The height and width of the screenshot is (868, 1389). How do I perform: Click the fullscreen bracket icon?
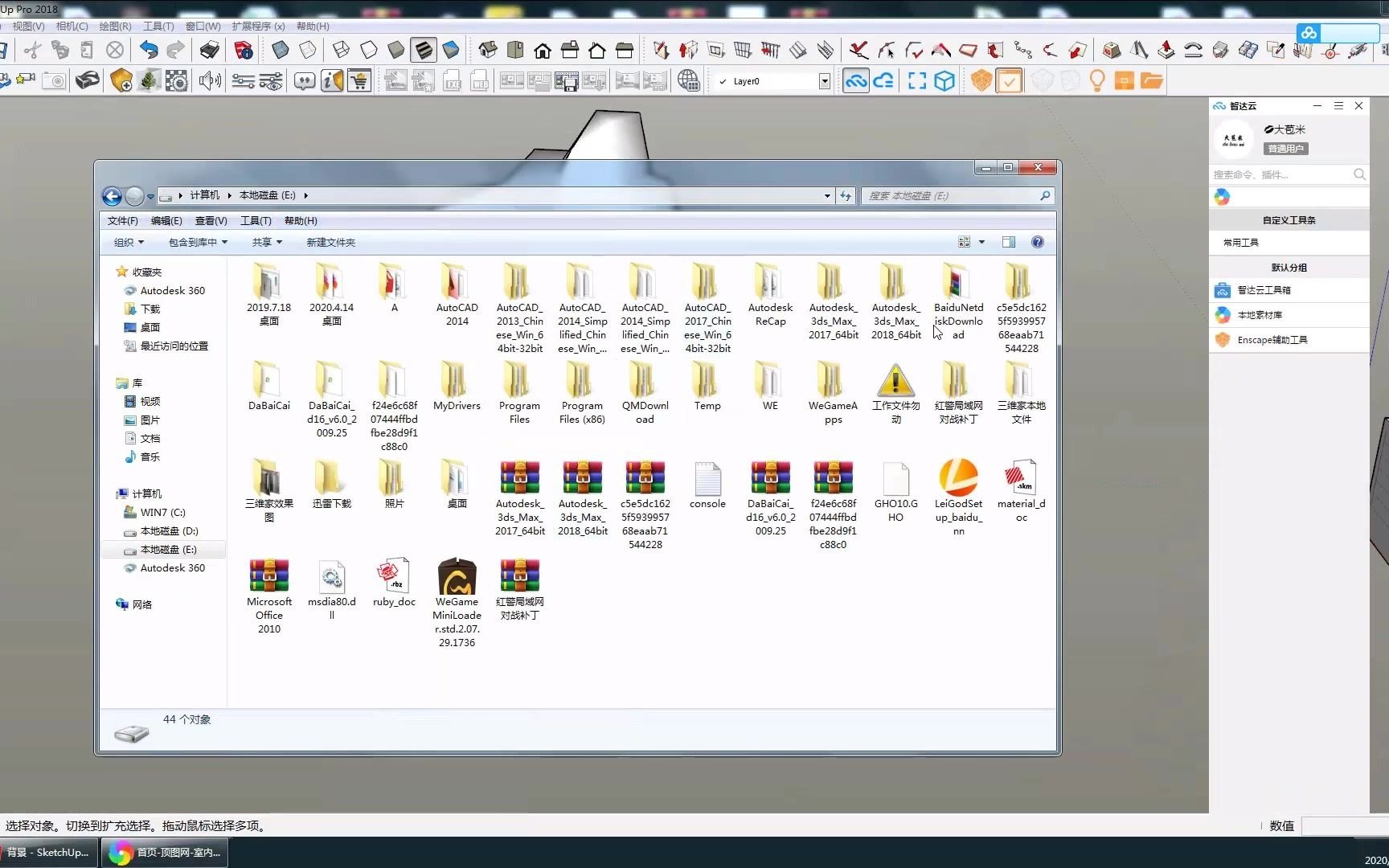pyautogui.click(x=917, y=80)
